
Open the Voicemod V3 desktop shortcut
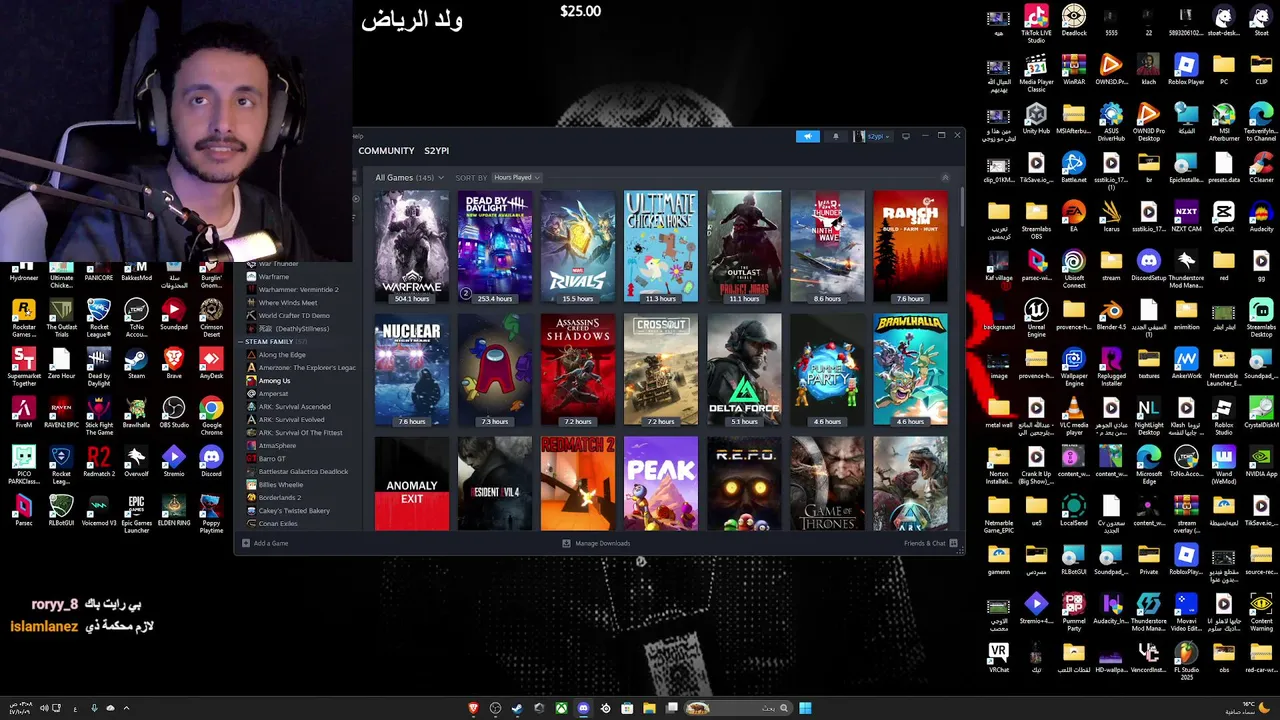point(99,510)
